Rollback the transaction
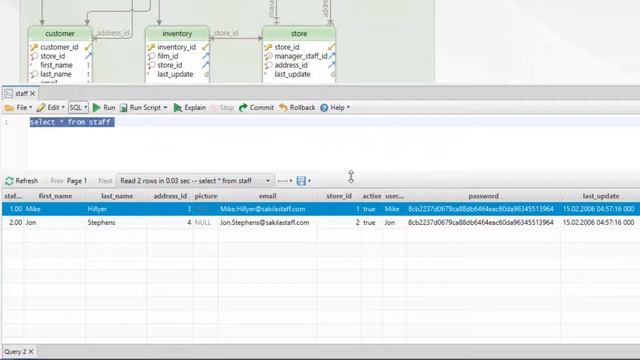The image size is (640, 360). [297, 108]
